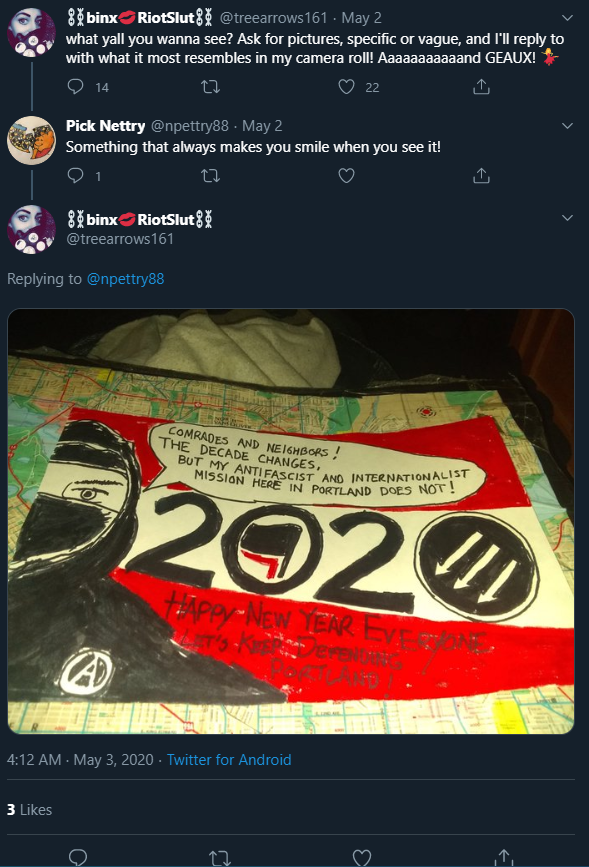The width and height of the screenshot is (589, 867).
Task: Open the Twitter for Android link
Action: pos(229,760)
